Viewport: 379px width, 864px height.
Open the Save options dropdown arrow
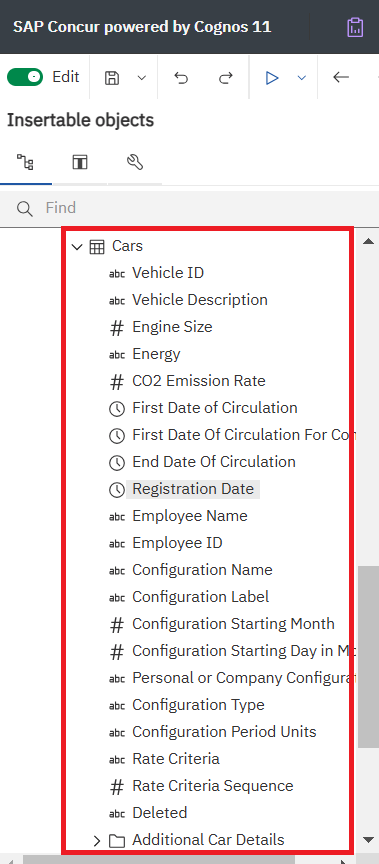tap(142, 78)
